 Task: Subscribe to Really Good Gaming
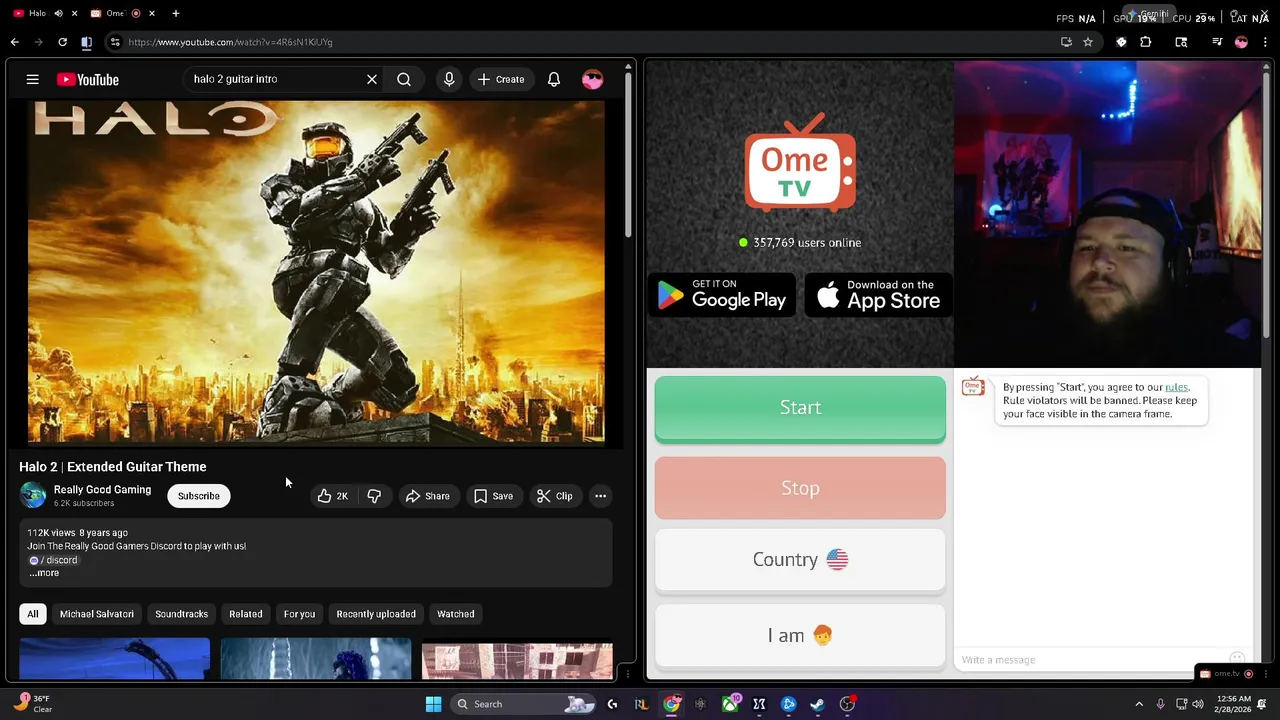(199, 496)
